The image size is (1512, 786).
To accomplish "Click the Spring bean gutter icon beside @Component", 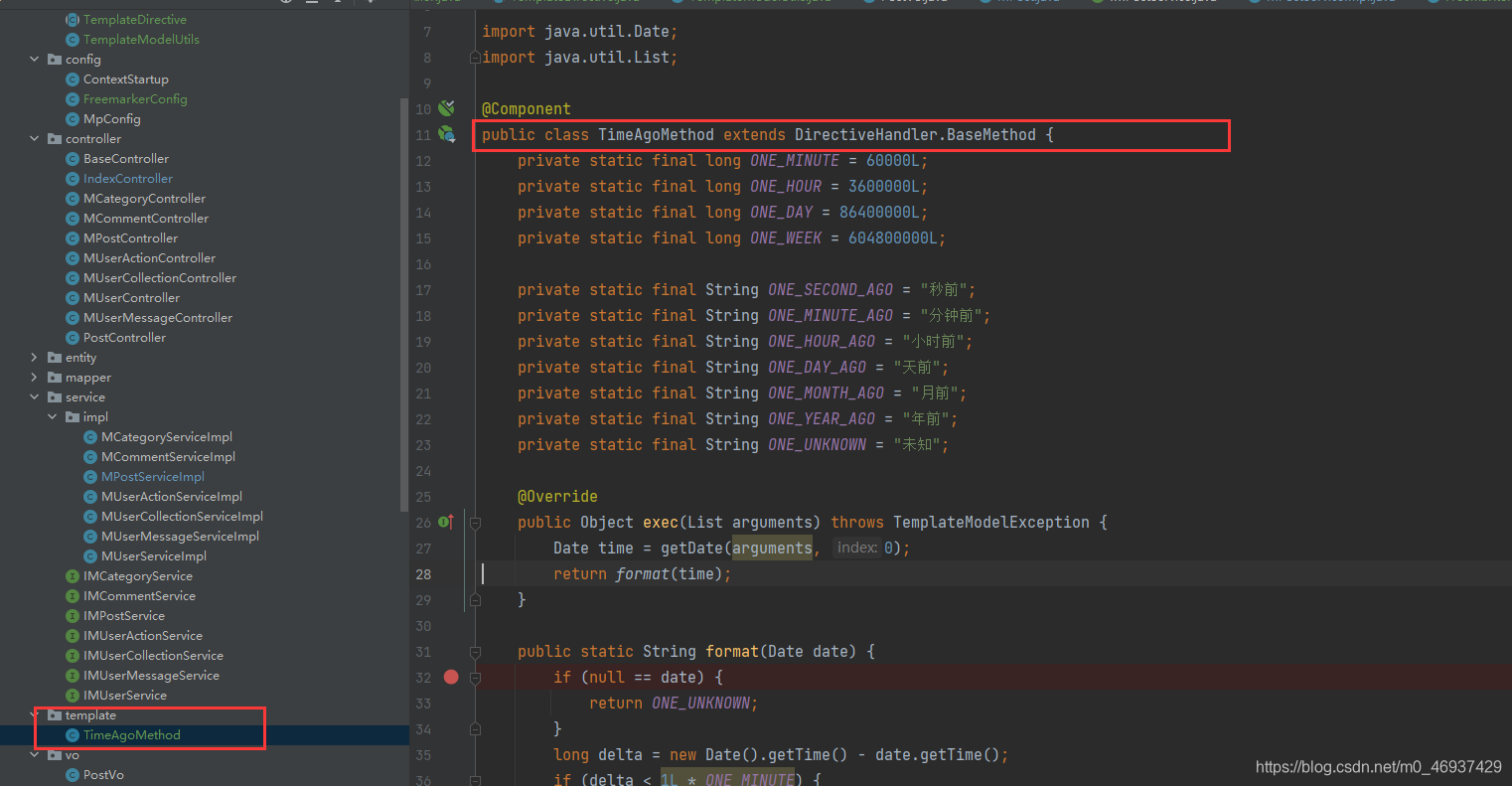I will [447, 108].
